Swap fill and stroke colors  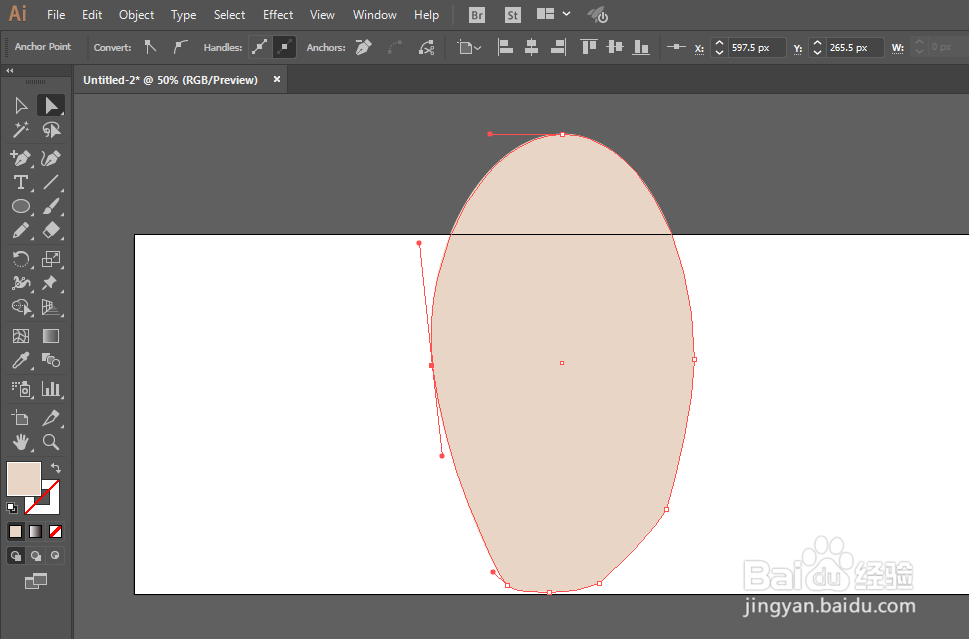pos(56,468)
